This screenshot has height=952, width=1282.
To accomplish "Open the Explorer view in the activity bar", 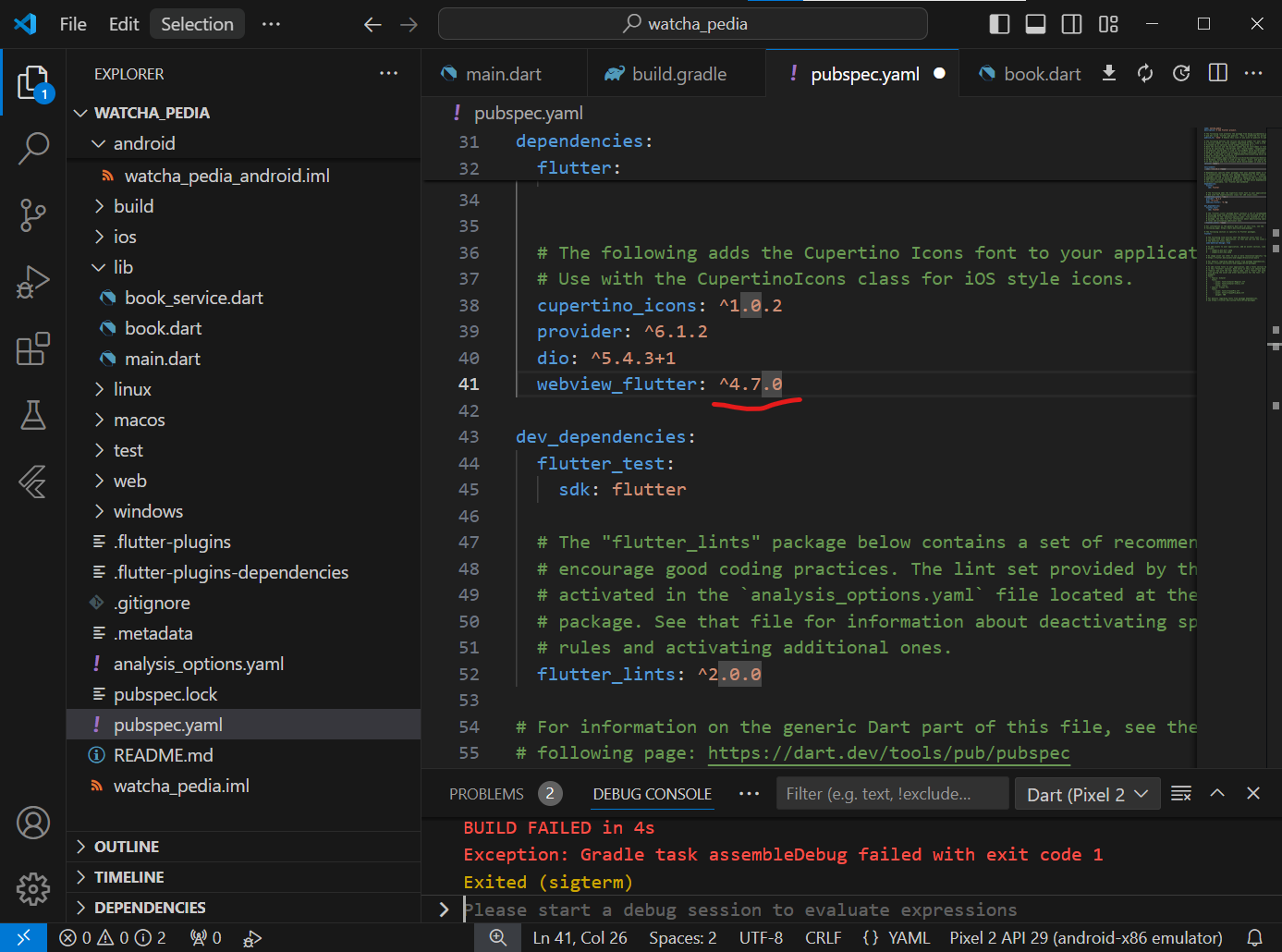I will [33, 82].
